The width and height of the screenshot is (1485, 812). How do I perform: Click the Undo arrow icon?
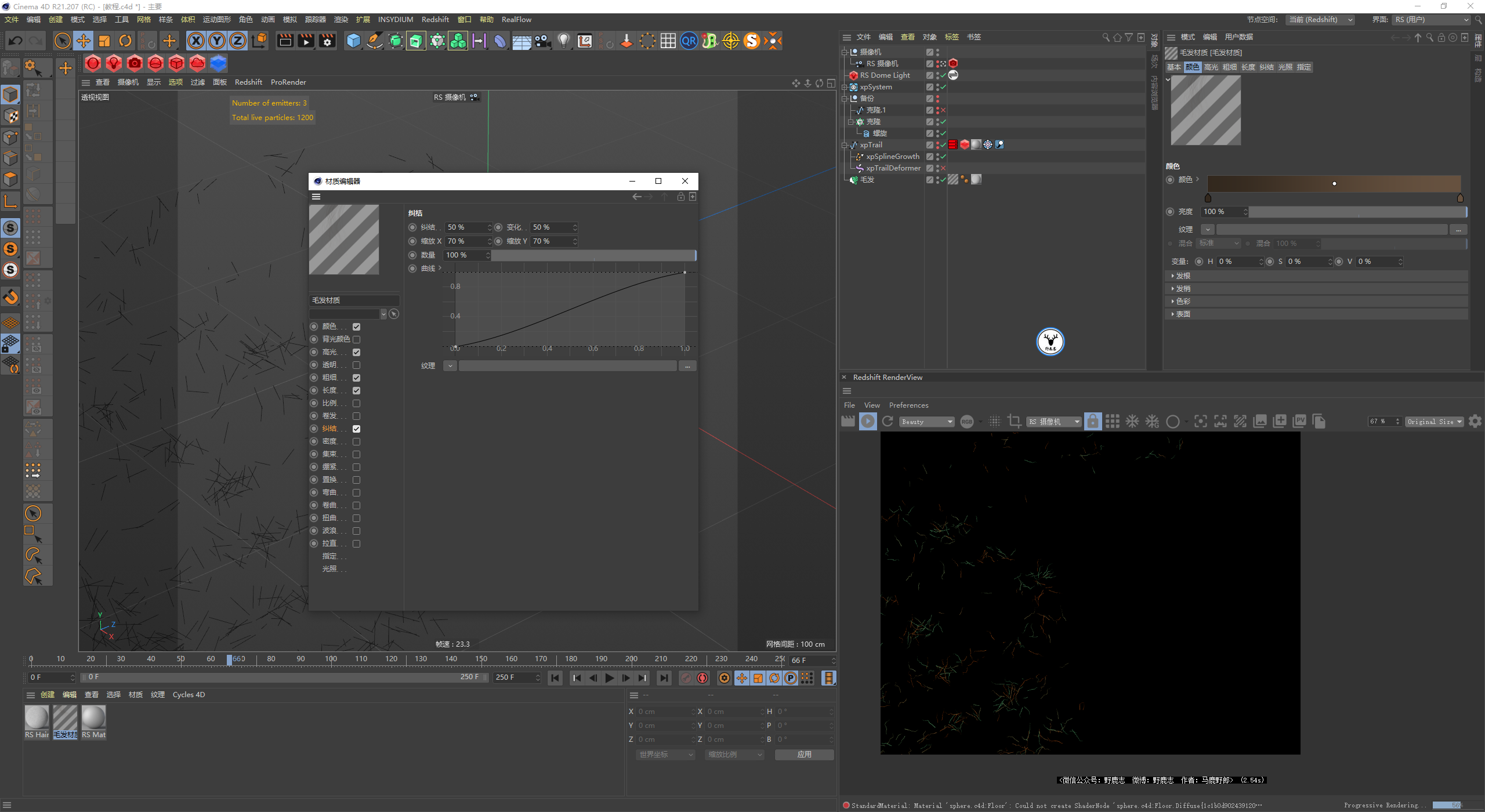coord(16,41)
